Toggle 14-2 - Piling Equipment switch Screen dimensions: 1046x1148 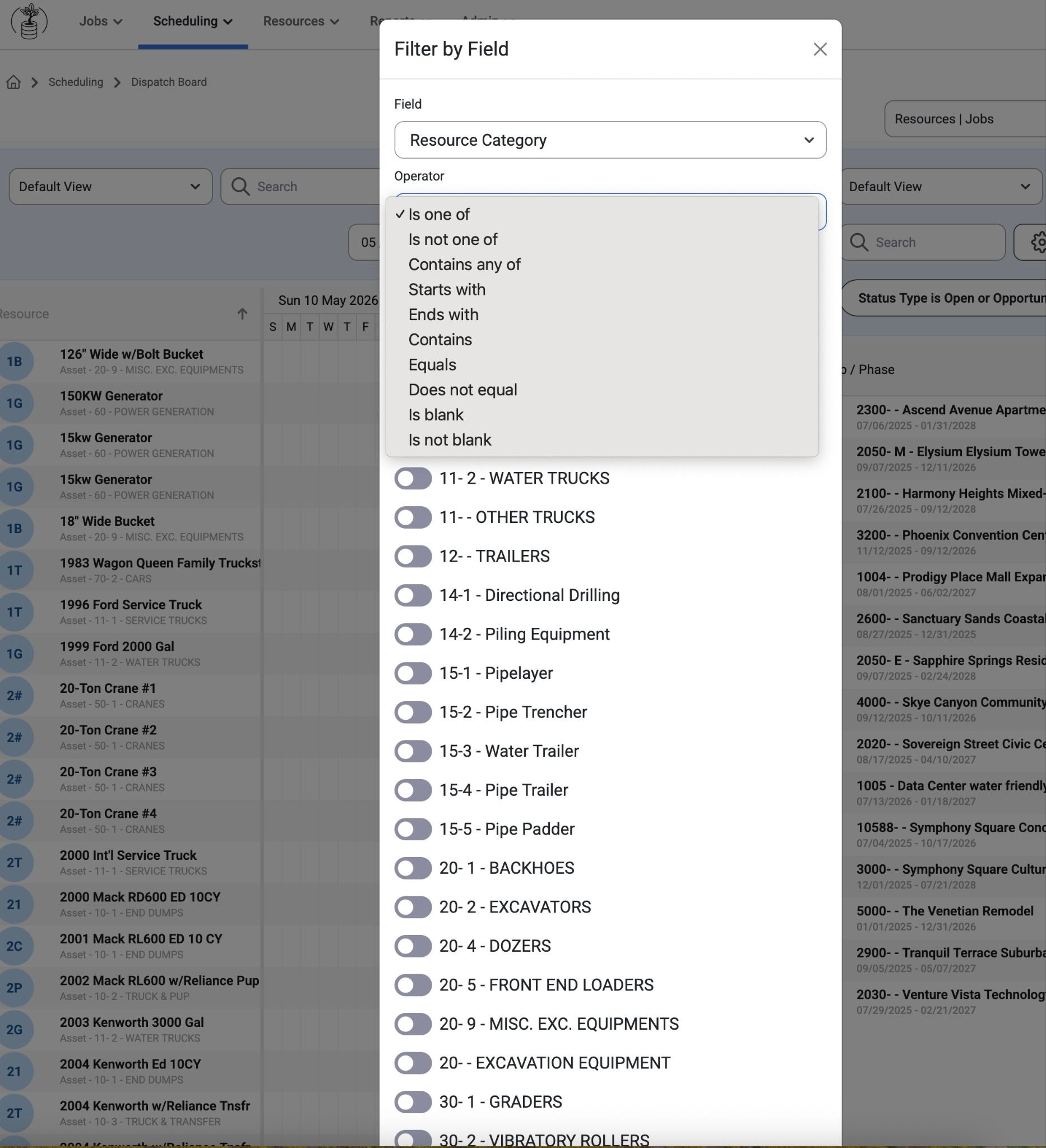413,635
